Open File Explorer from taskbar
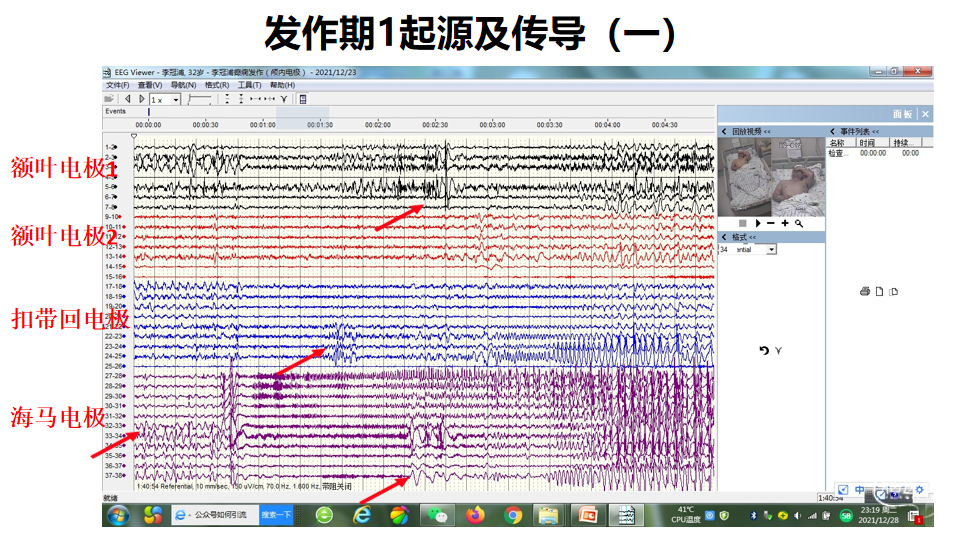The image size is (960, 540). [x=549, y=516]
